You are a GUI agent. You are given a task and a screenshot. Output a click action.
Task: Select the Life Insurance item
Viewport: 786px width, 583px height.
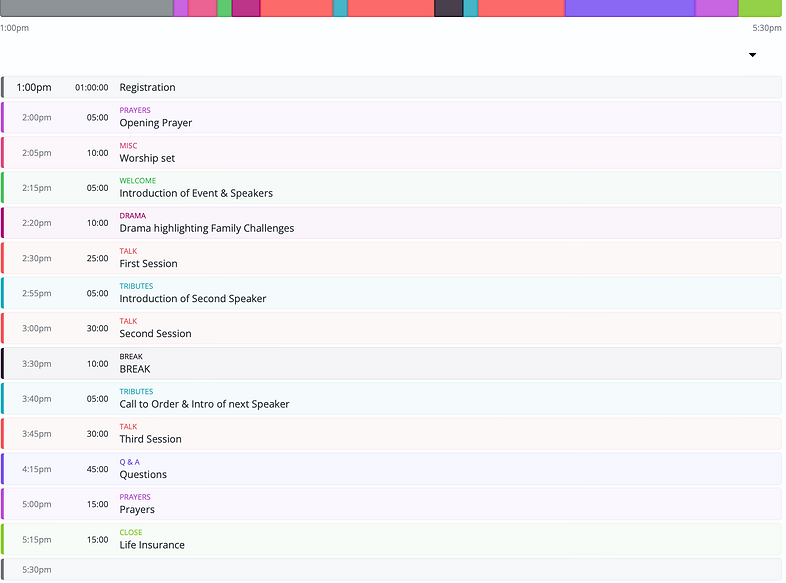(152, 545)
